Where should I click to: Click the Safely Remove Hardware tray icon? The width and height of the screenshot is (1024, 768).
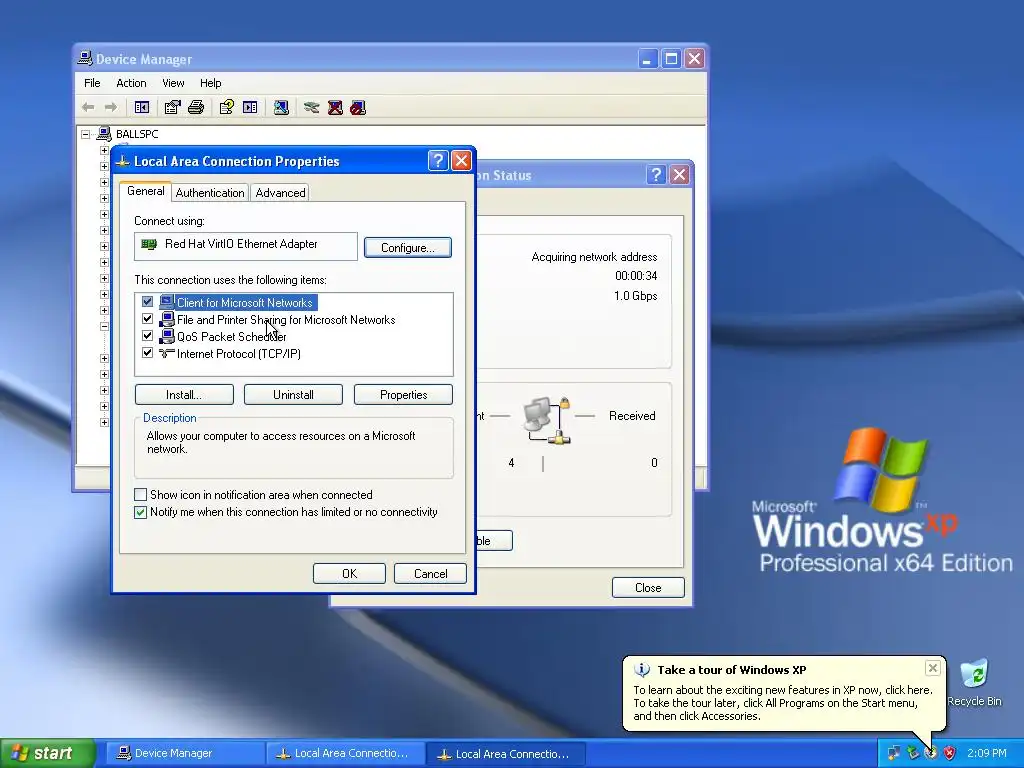pyautogui.click(x=912, y=753)
